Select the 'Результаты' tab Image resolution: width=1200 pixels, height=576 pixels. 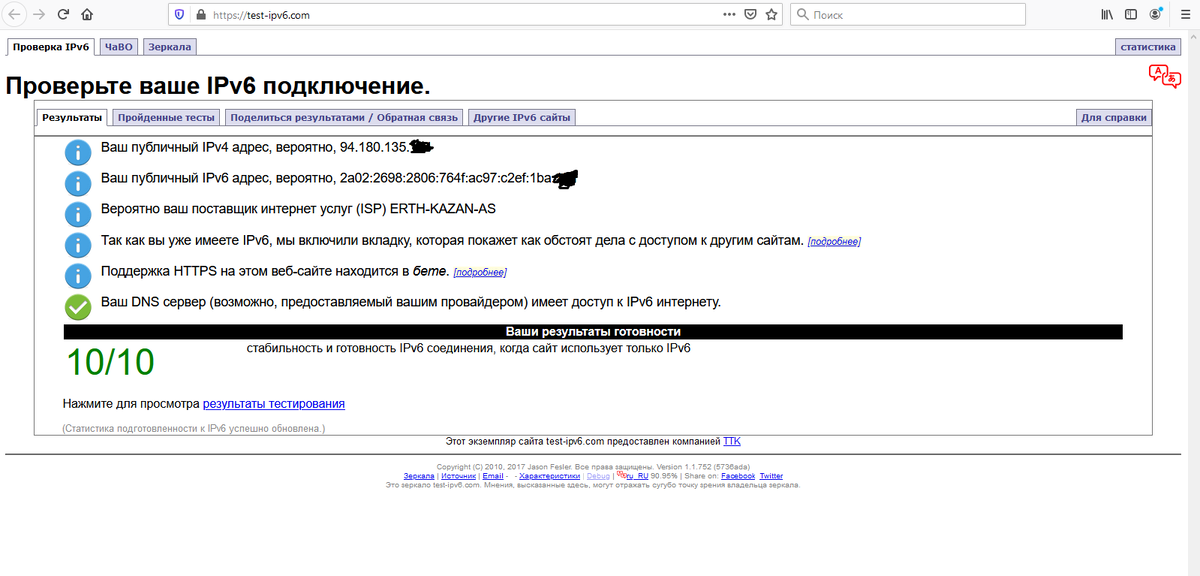(72, 117)
